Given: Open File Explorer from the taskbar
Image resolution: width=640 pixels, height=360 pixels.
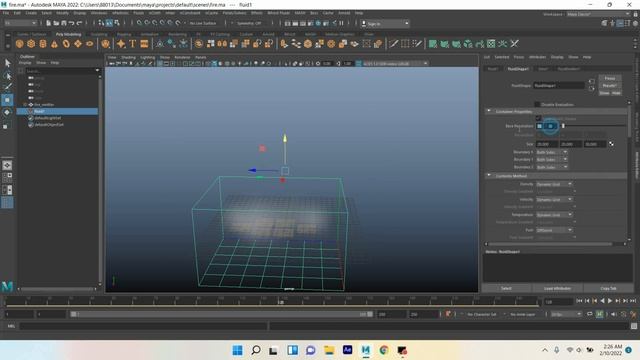Looking at the screenshot, I should [x=329, y=350].
